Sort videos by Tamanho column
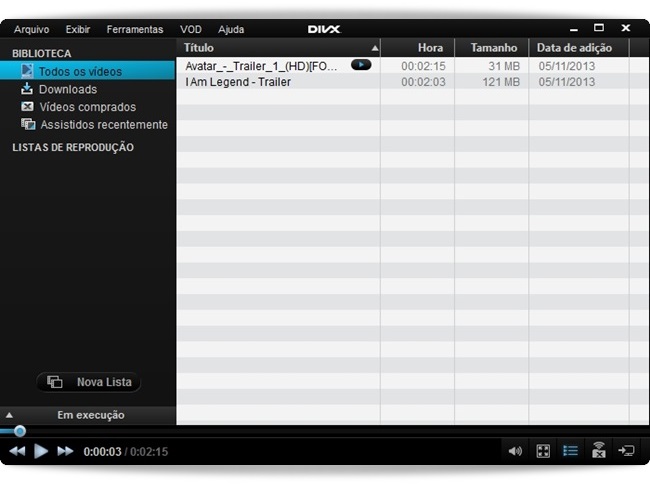Image resolution: width=650 pixels, height=484 pixels. pyautogui.click(x=493, y=48)
